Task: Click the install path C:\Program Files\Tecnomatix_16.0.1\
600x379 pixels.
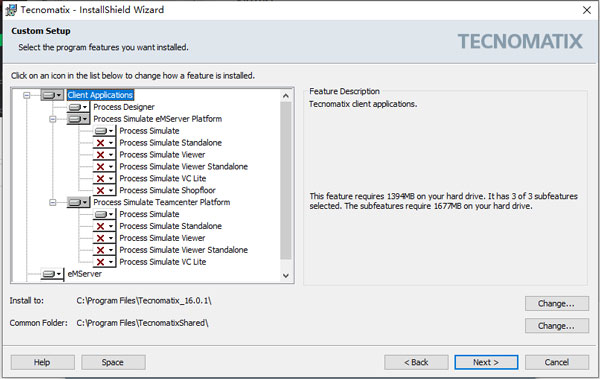Action: (144, 301)
